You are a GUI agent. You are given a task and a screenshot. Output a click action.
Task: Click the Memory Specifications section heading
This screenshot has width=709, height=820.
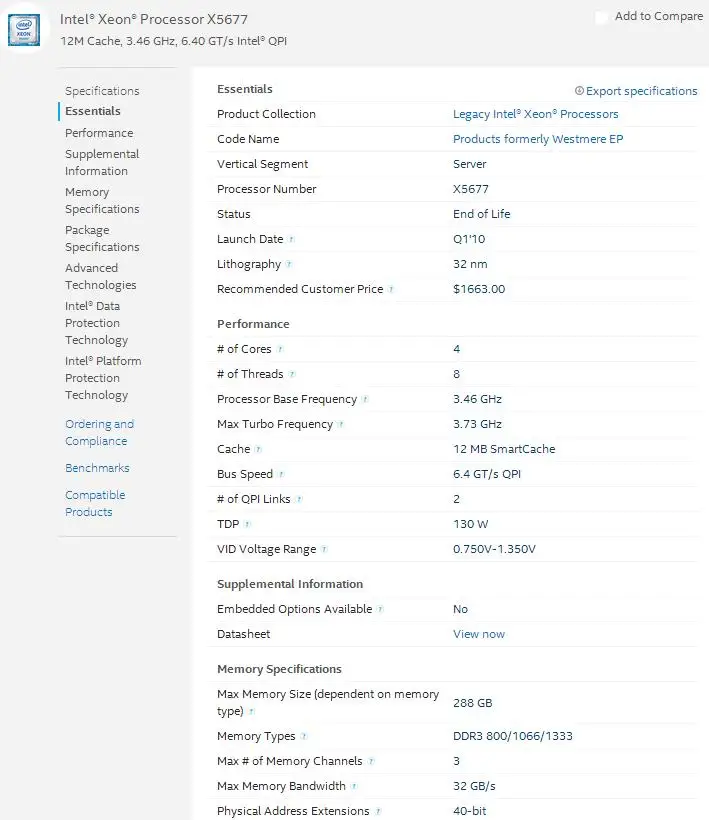pyautogui.click(x=279, y=669)
